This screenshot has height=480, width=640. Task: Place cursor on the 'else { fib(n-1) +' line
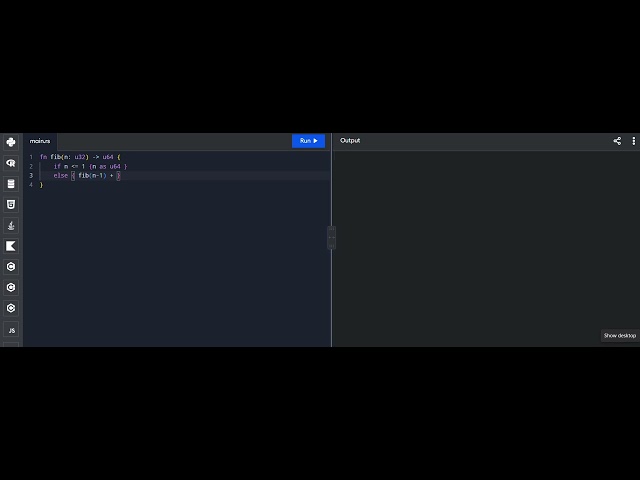coord(87,176)
